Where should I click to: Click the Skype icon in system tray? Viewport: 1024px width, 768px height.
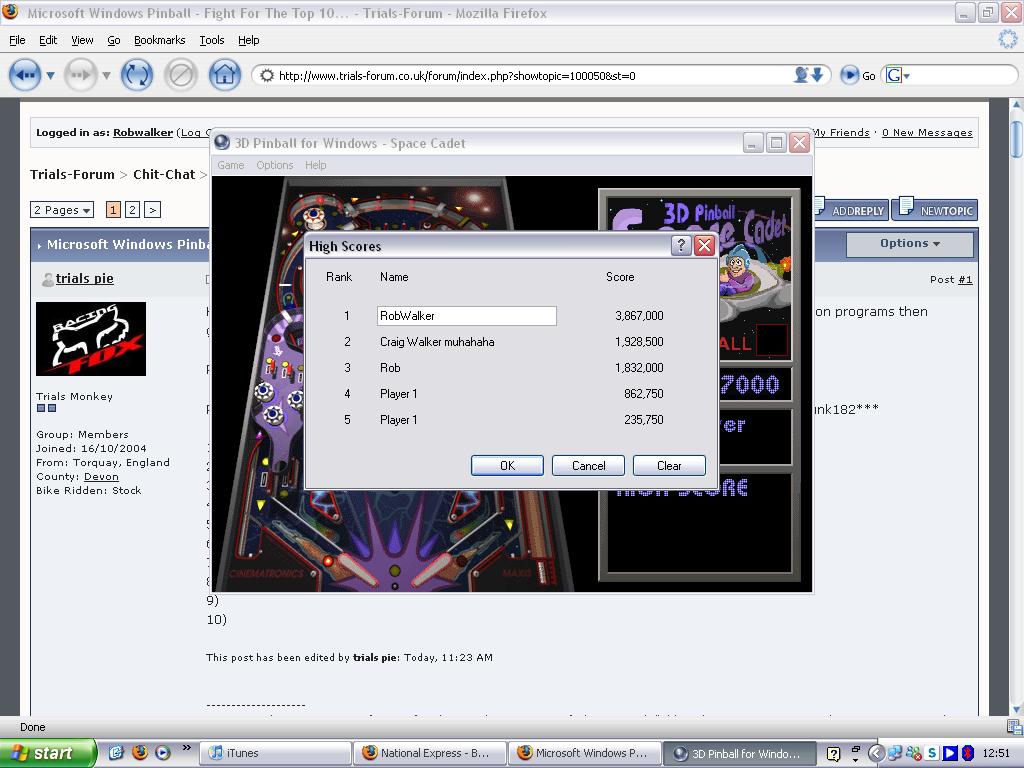tap(932, 754)
